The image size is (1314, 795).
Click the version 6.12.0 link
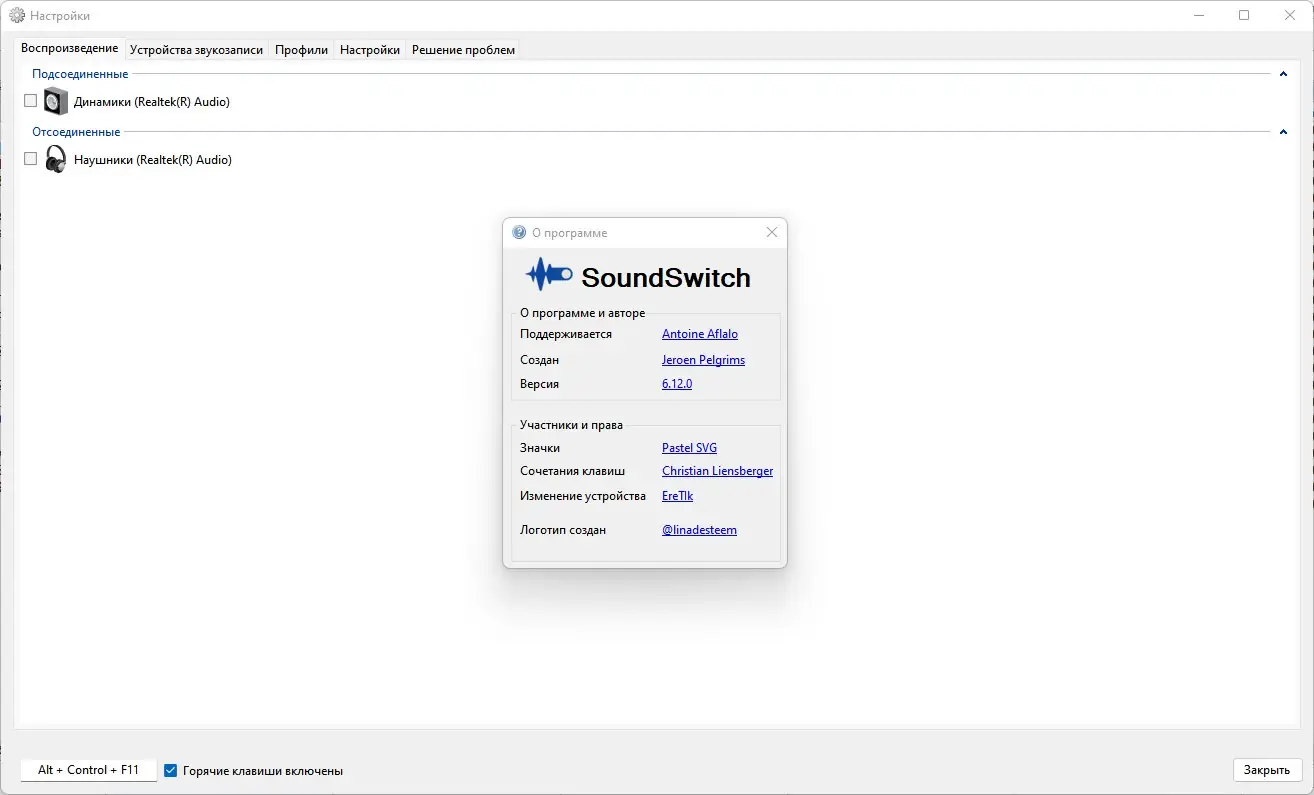click(x=677, y=384)
